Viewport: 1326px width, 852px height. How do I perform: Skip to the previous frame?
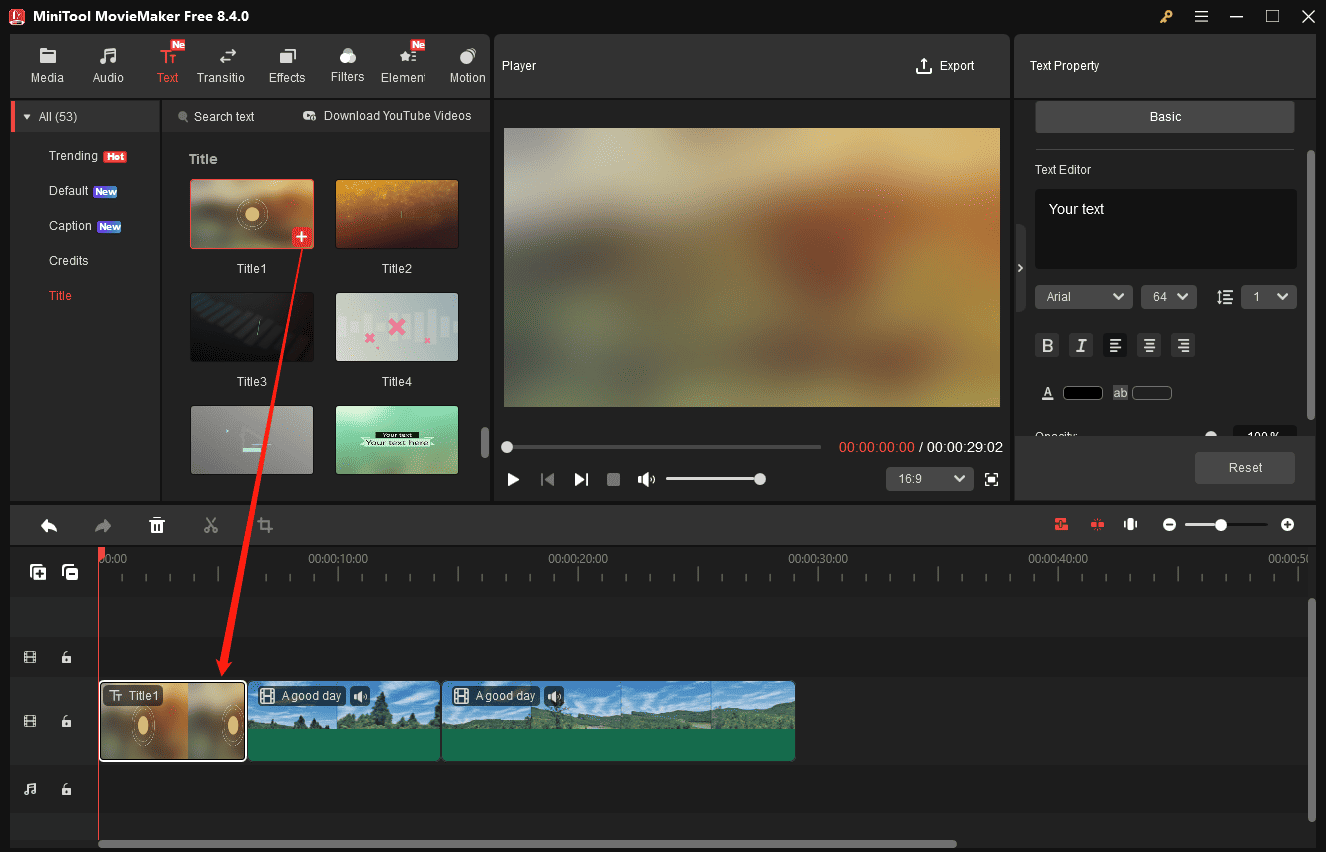pyautogui.click(x=547, y=480)
